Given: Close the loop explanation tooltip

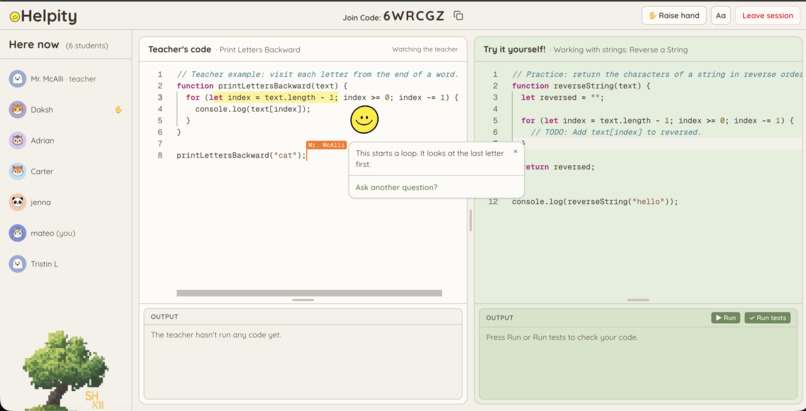Looking at the screenshot, I should click(516, 152).
